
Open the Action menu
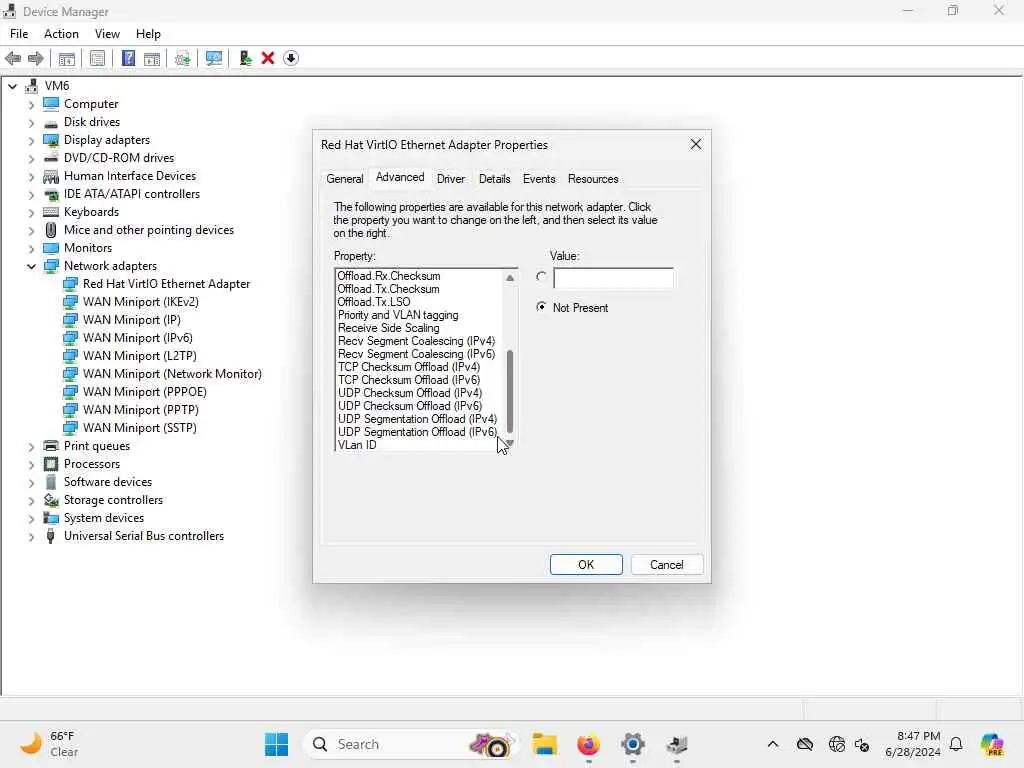61,34
